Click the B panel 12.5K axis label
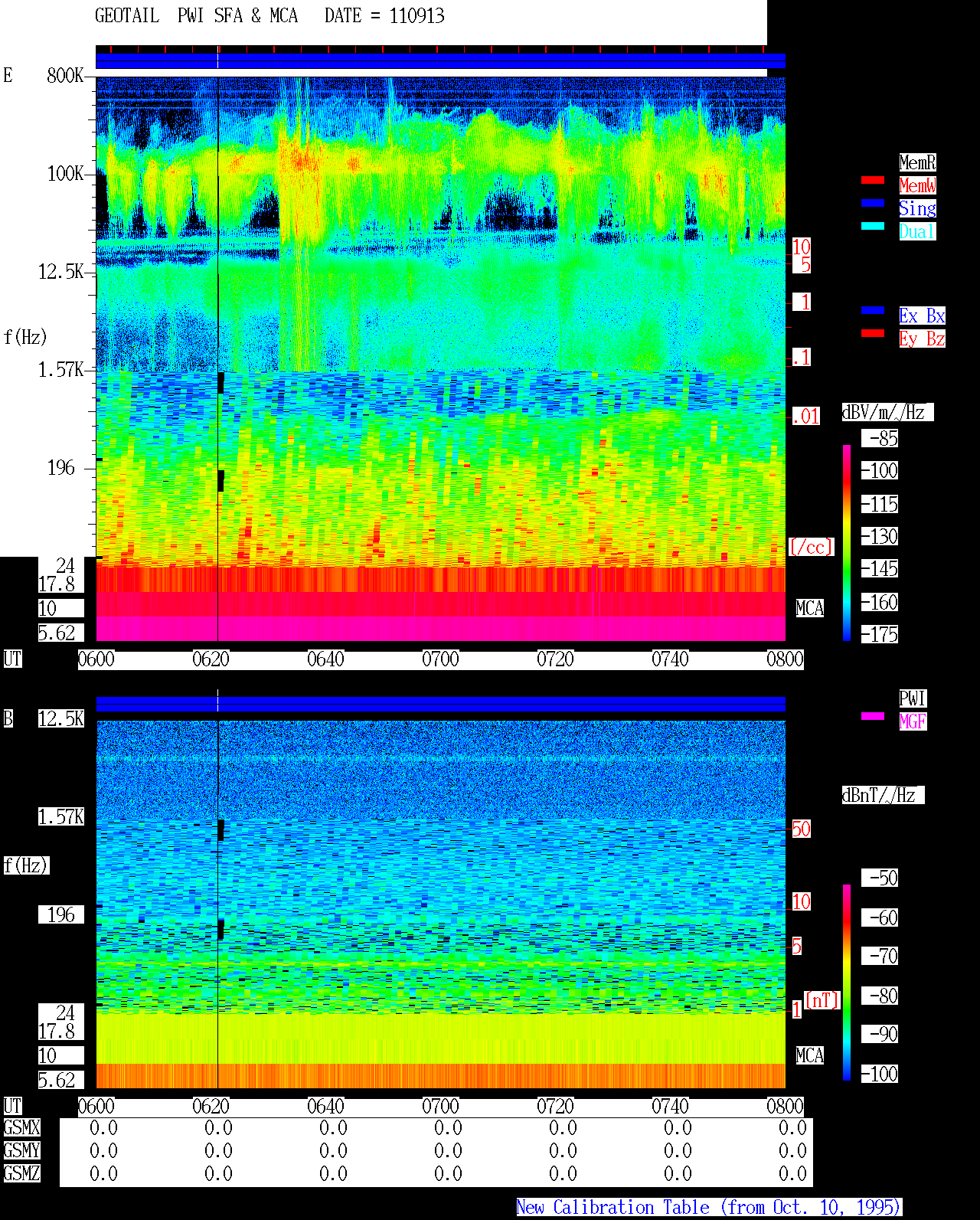The width and height of the screenshot is (980, 1220). tap(60, 718)
